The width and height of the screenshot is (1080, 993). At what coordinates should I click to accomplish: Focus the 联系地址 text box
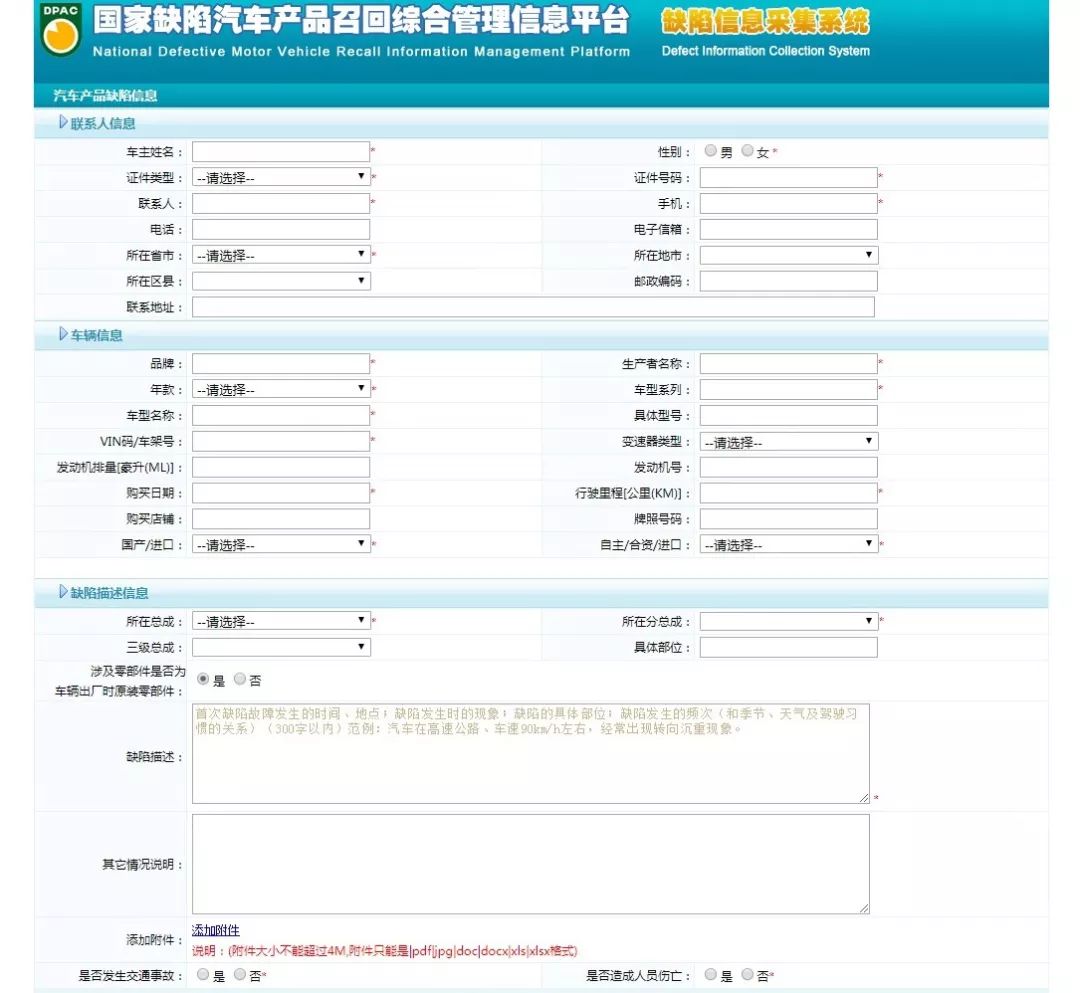533,307
